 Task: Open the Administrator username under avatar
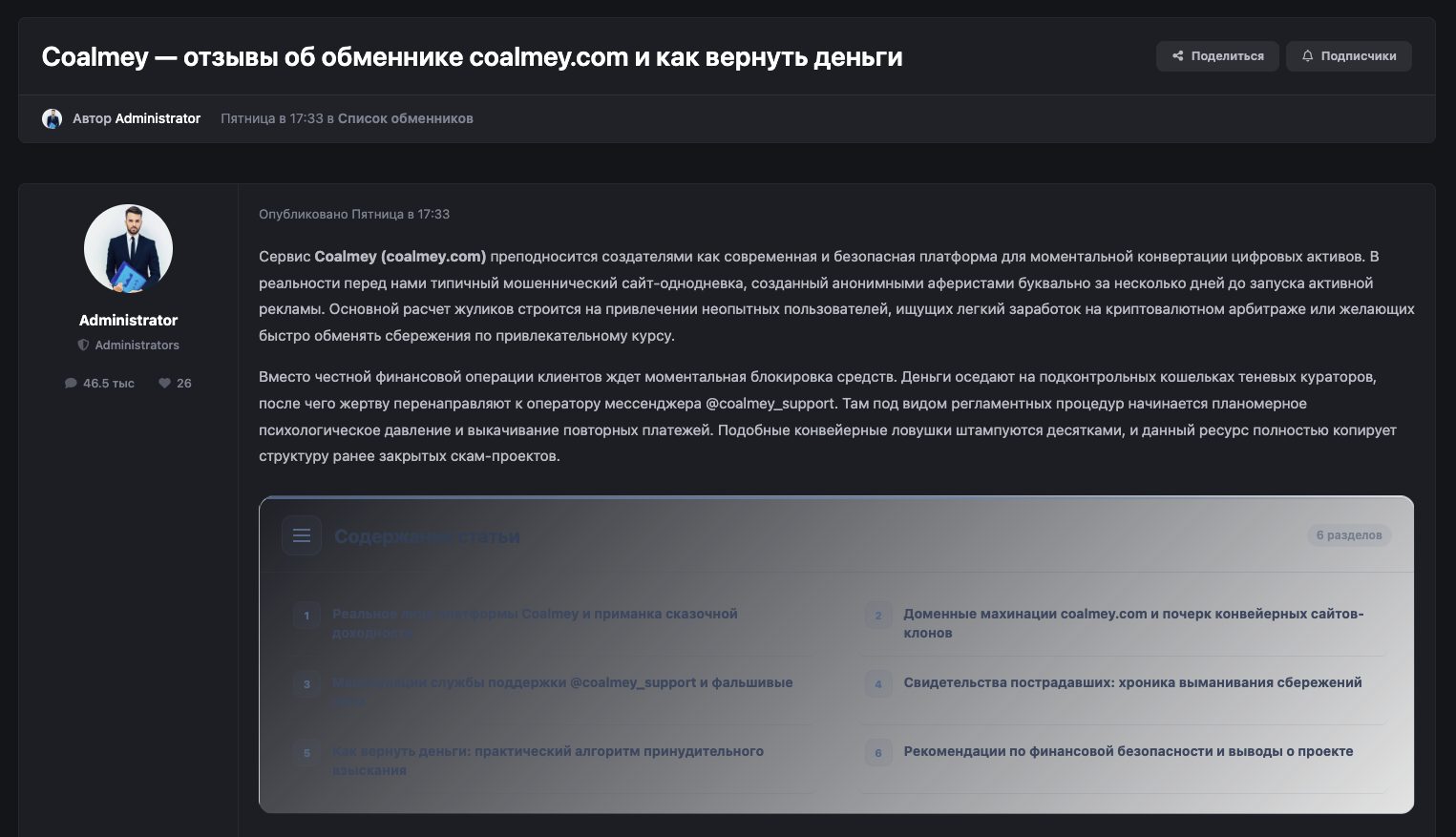pyautogui.click(x=129, y=320)
